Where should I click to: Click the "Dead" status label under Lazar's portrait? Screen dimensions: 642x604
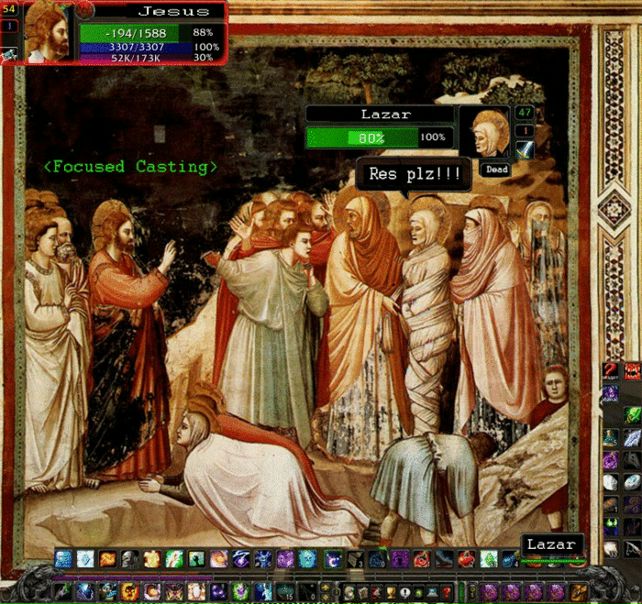click(x=494, y=170)
